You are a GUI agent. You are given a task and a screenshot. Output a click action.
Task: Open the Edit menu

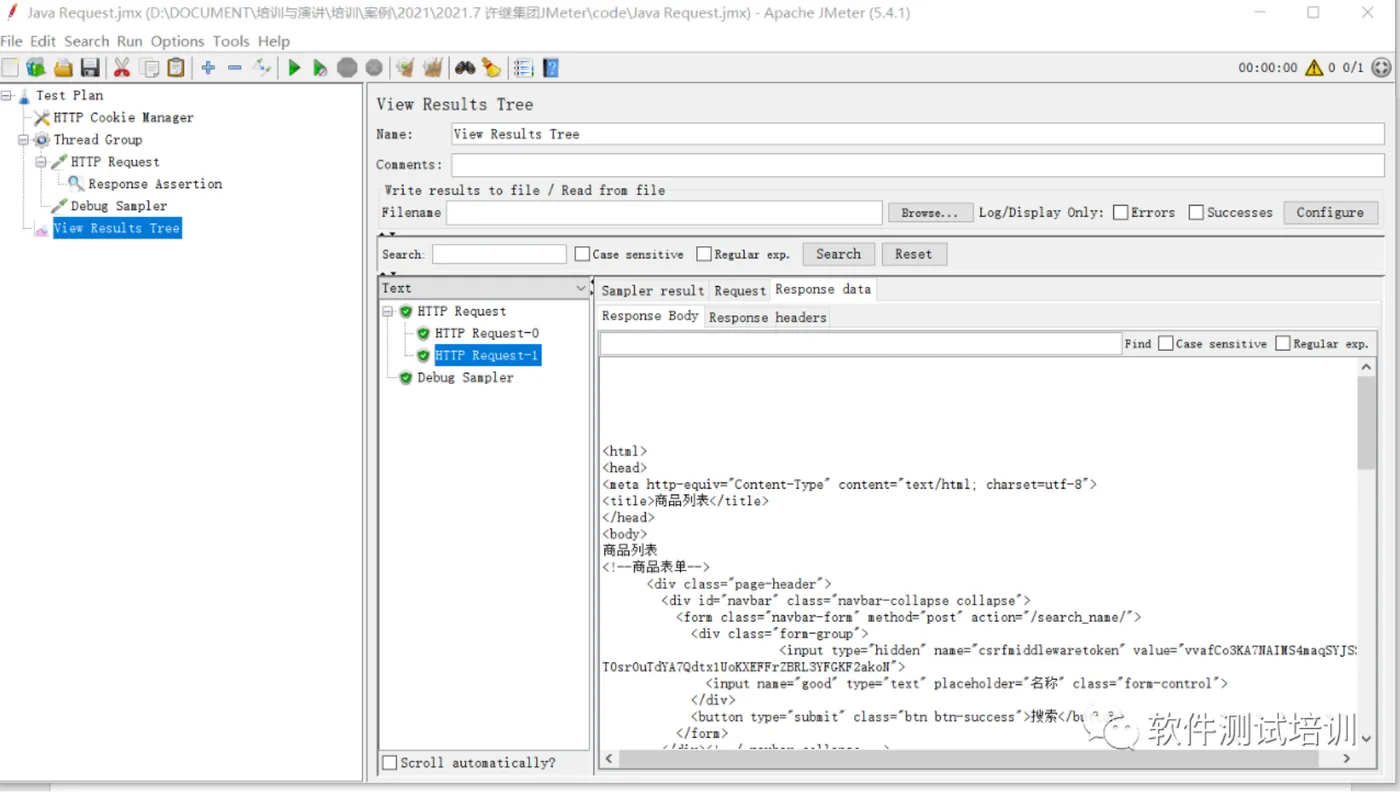pos(43,41)
